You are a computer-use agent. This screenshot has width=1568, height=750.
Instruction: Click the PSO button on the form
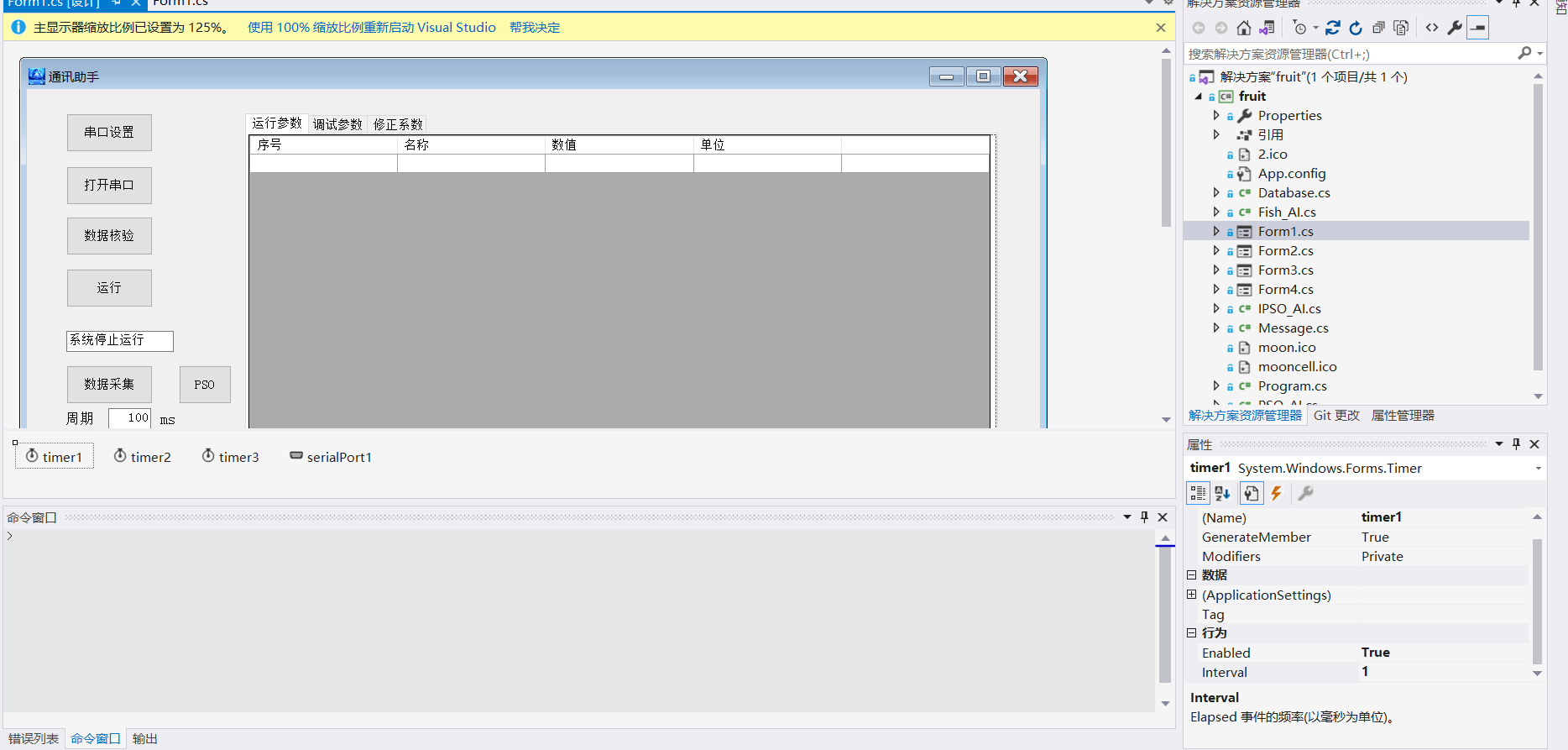pos(205,385)
